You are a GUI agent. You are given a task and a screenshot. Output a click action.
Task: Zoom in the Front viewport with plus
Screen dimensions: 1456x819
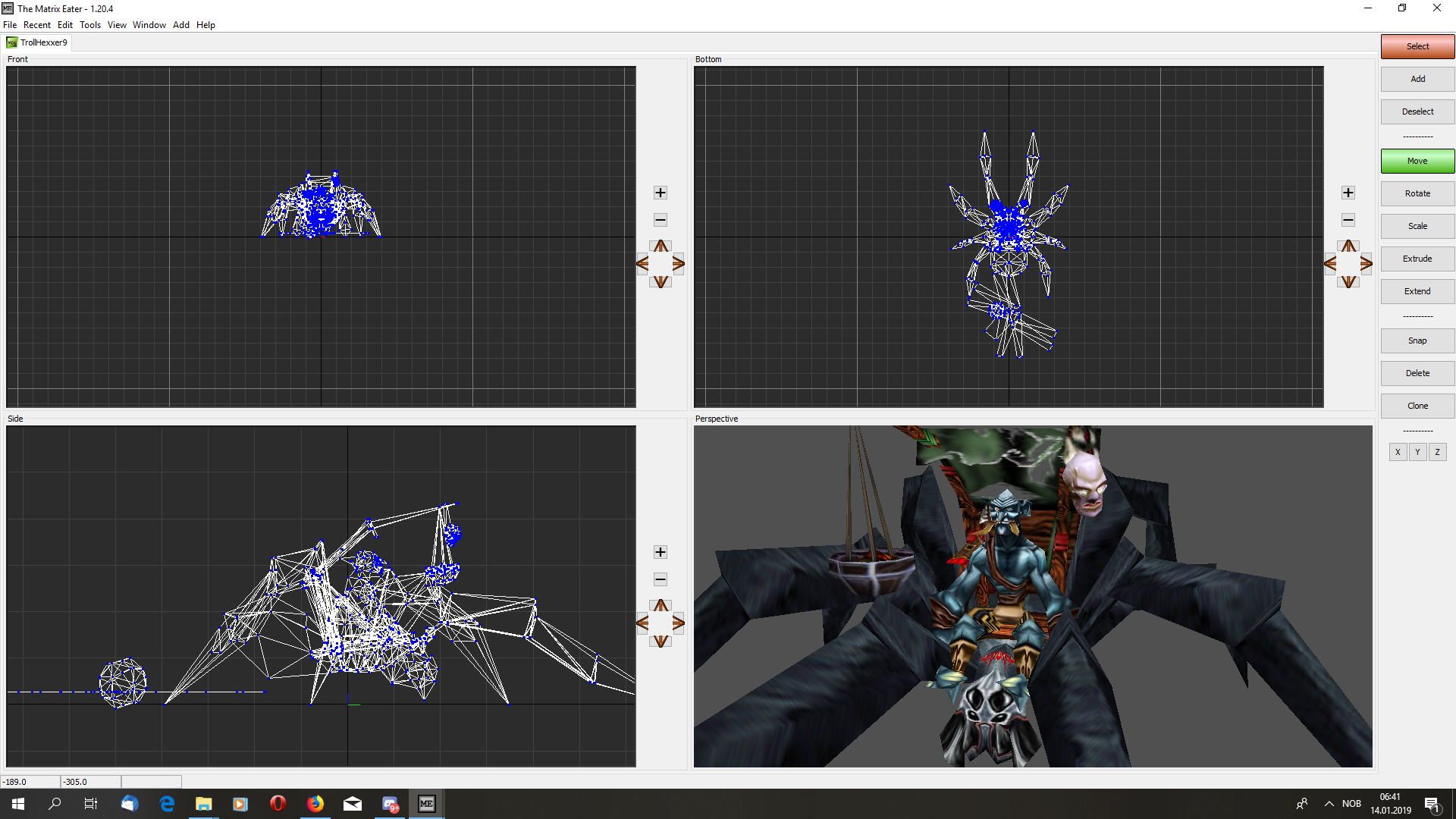pos(661,193)
